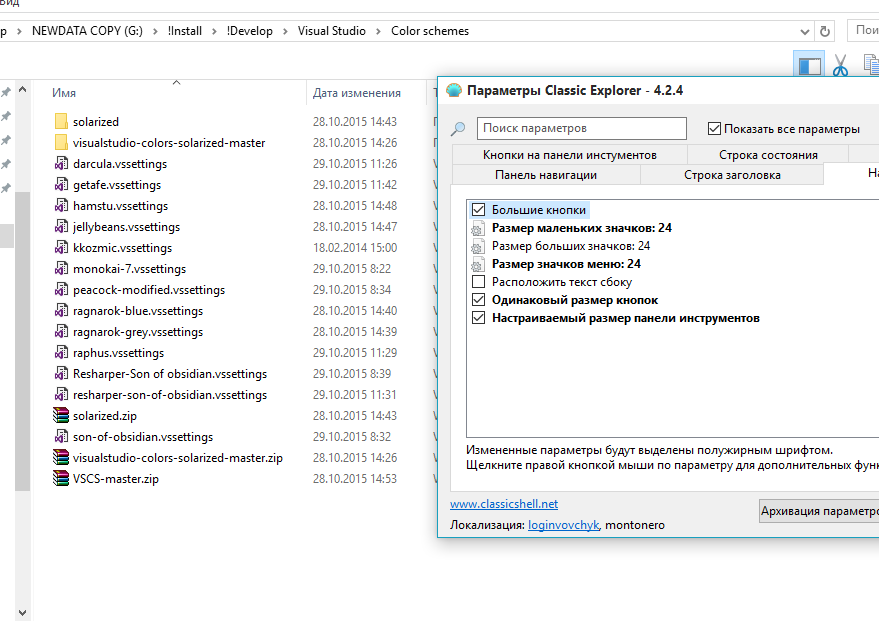Toggle the Показать все параметры checkbox
The width and height of the screenshot is (879, 630).
pos(714,129)
